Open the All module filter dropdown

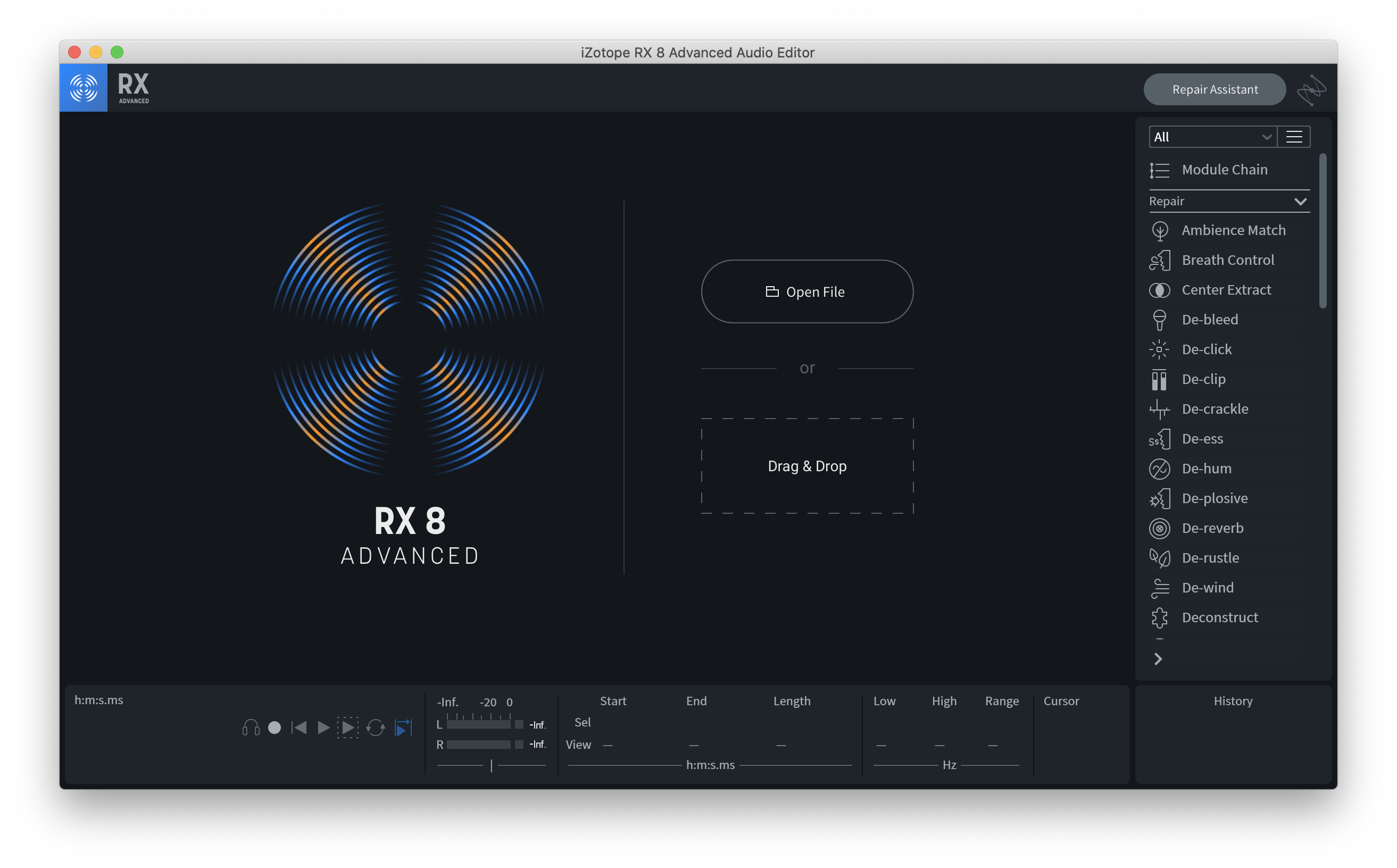pos(1213,137)
